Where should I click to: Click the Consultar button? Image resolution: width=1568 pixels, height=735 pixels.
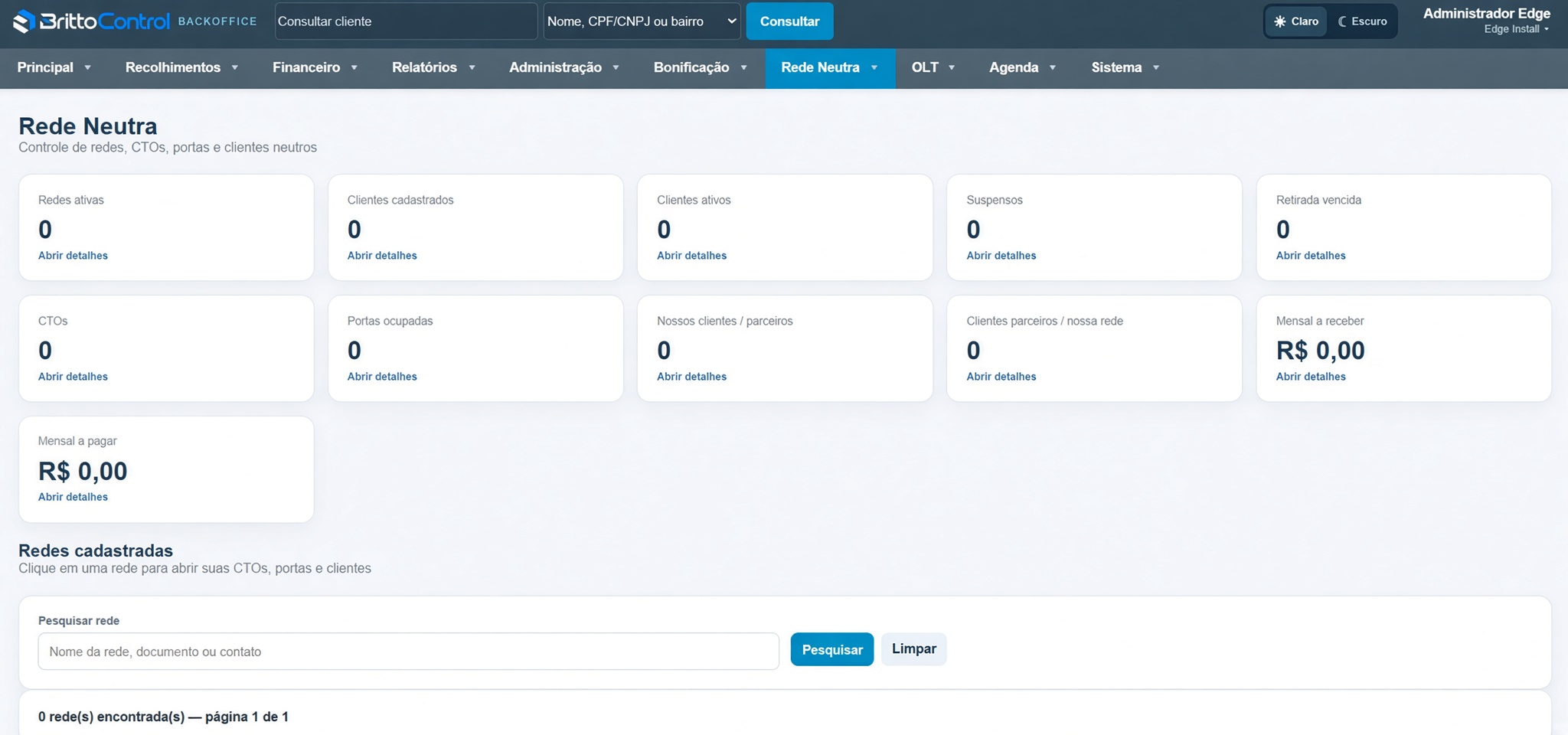click(789, 21)
